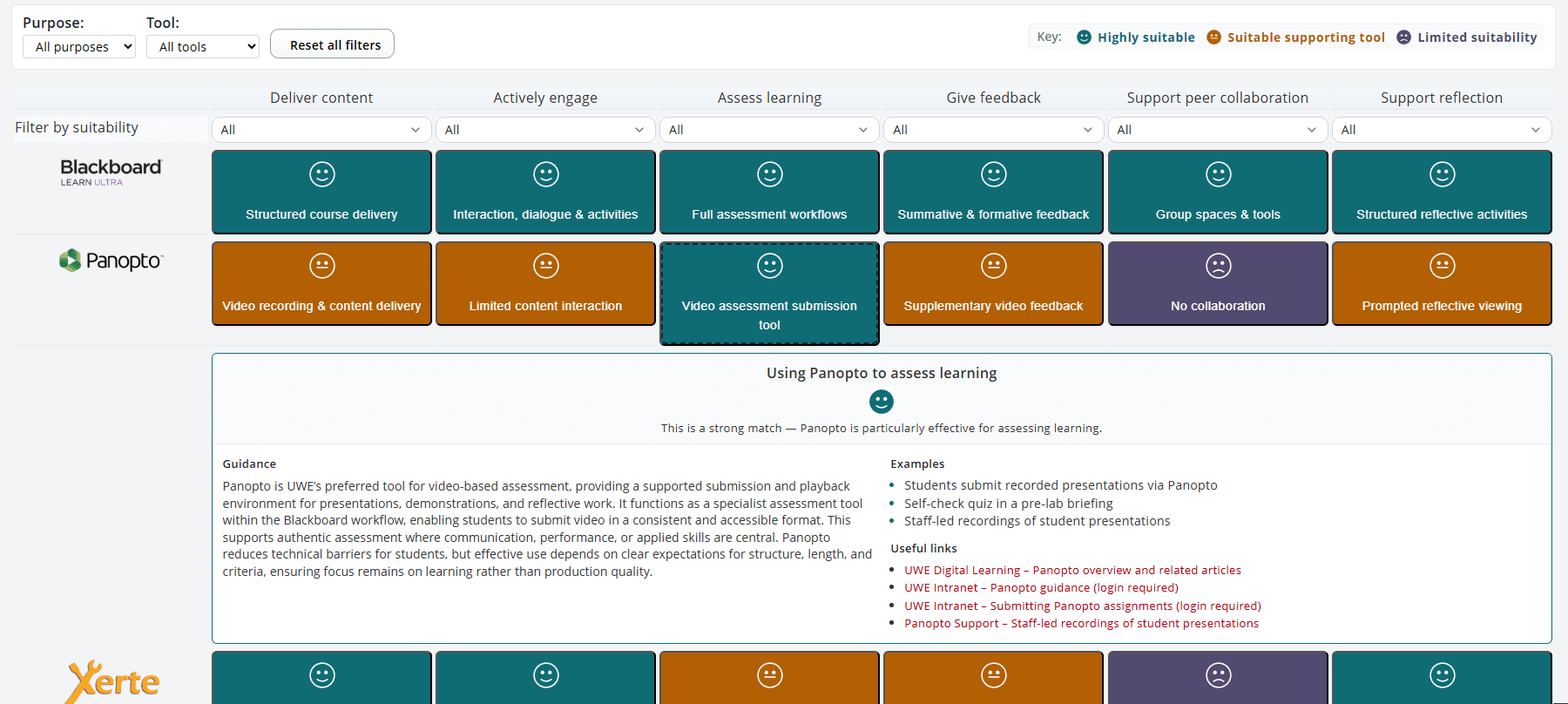
Task: Click the teal smiley under Using Panopto heading
Action: click(882, 402)
